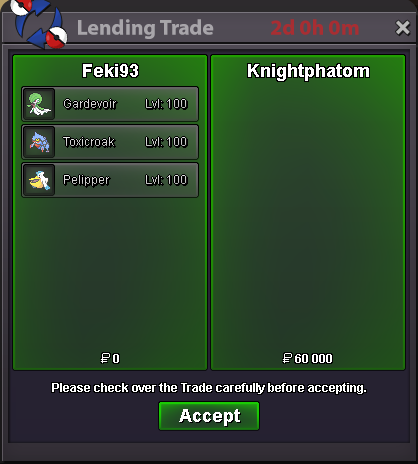Screen dimensions: 418x464
Task: Click the 60 000 money offer amount
Action: 313,359
